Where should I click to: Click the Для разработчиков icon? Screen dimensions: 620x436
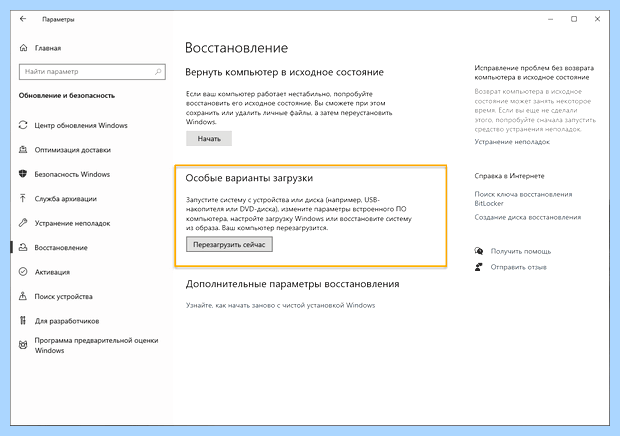[x=23, y=321]
